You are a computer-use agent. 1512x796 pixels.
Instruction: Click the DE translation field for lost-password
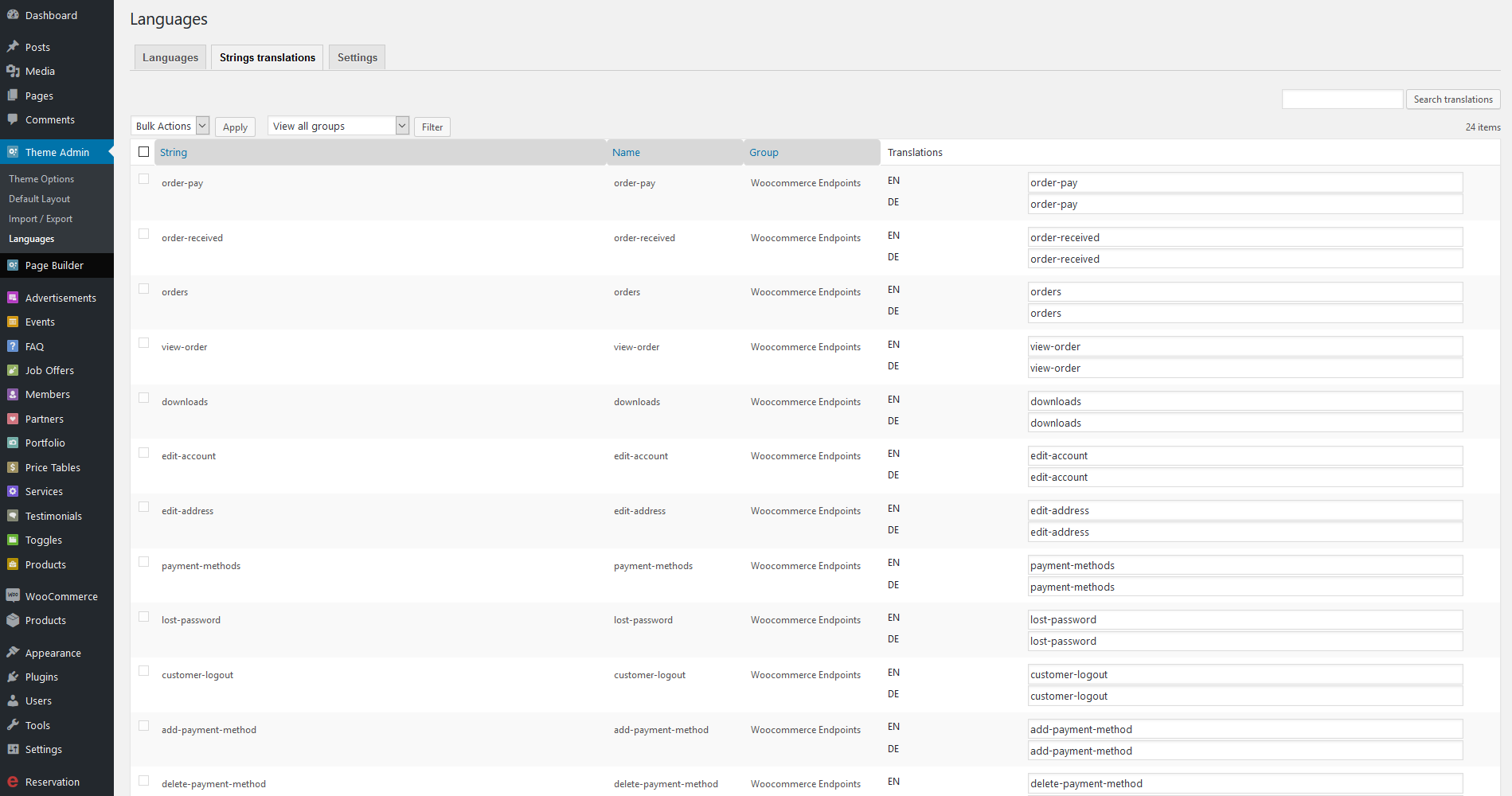point(1245,641)
